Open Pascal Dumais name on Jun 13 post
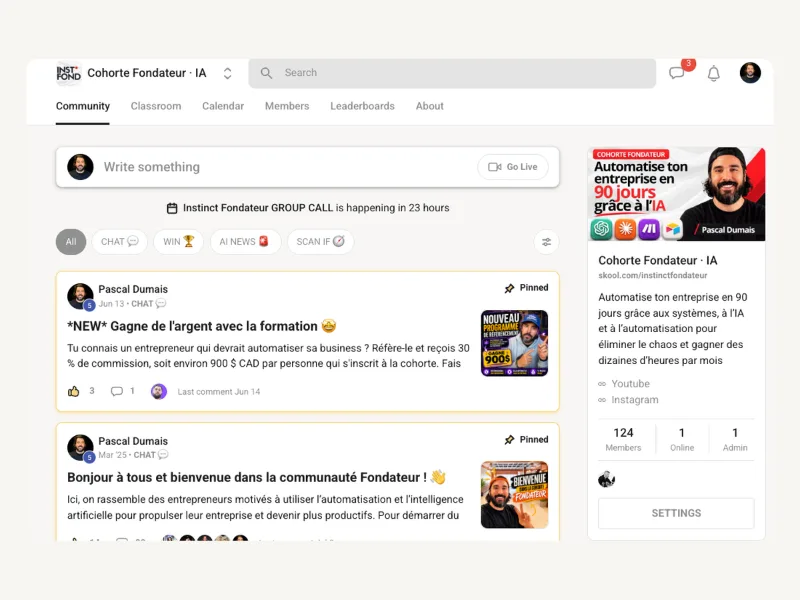Viewport: 800px width, 600px height. (x=133, y=289)
